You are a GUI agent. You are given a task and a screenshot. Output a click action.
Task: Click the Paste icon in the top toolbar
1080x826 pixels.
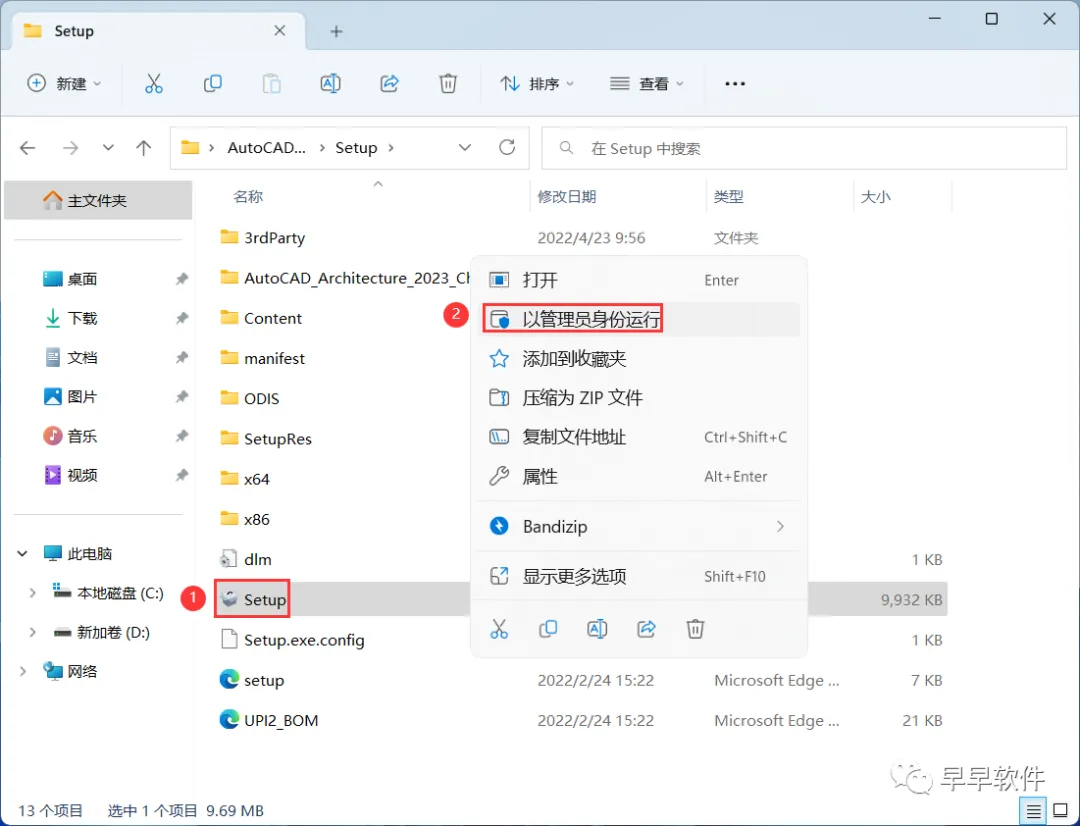[x=271, y=84]
